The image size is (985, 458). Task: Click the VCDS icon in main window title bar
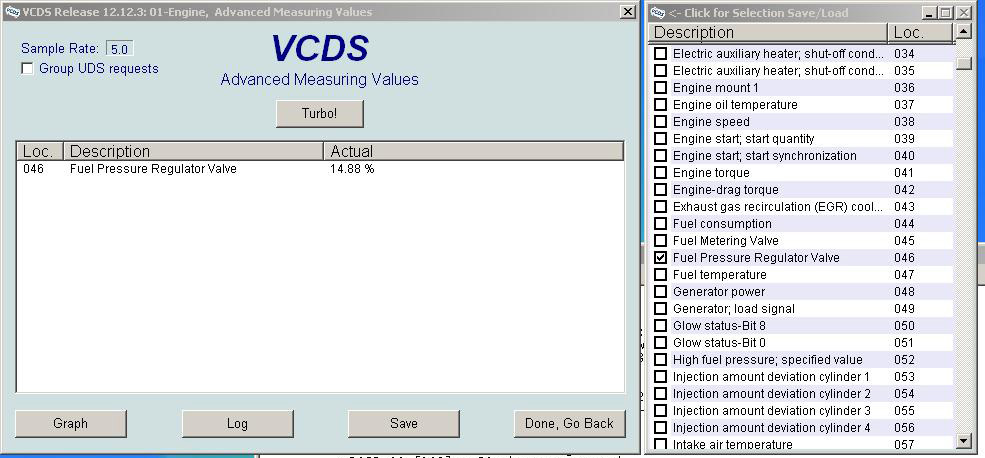pyautogui.click(x=12, y=12)
